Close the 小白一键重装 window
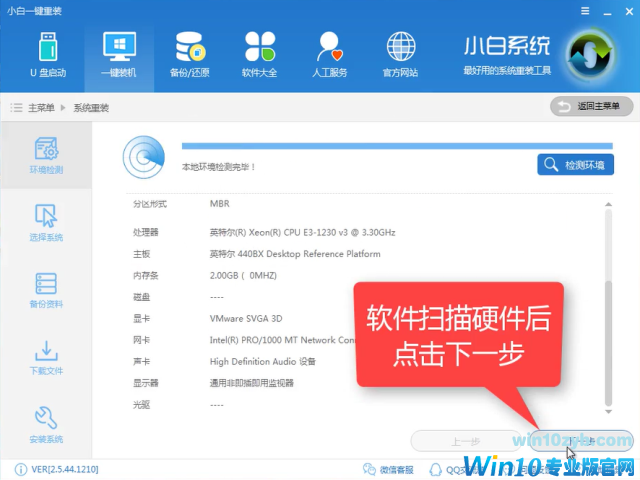Screen dimensions: 640x480 pyautogui.click(x=629, y=11)
